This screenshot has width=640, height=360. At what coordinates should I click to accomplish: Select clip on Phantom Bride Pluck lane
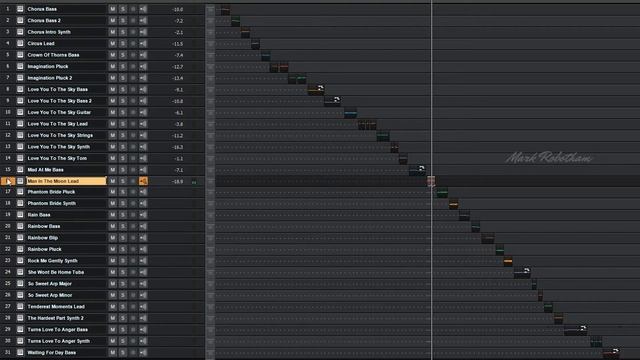pyautogui.click(x=442, y=193)
